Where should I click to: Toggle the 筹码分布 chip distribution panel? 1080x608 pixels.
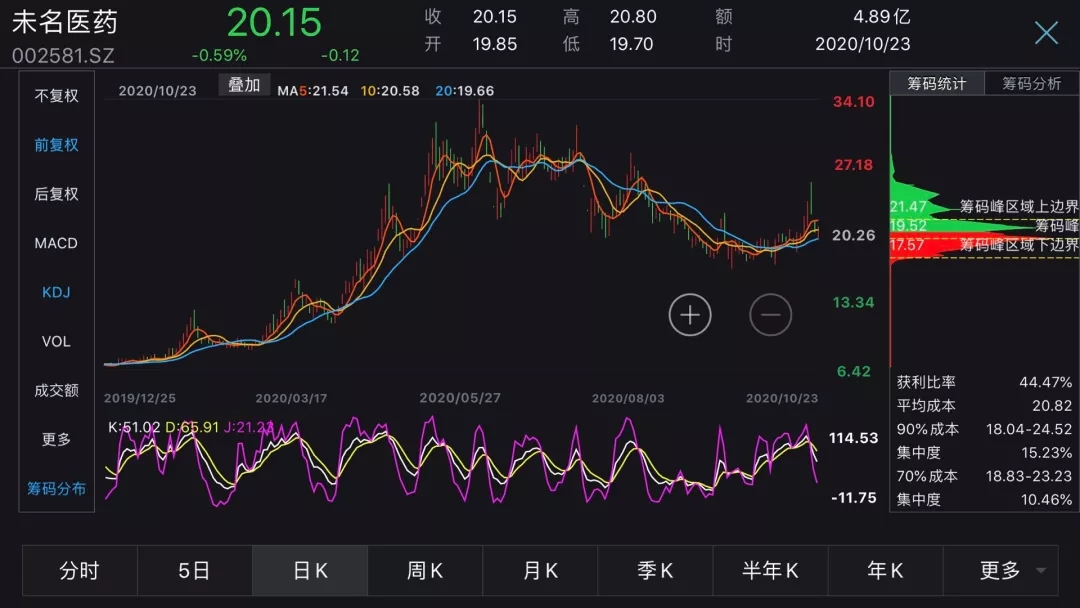coord(56,489)
